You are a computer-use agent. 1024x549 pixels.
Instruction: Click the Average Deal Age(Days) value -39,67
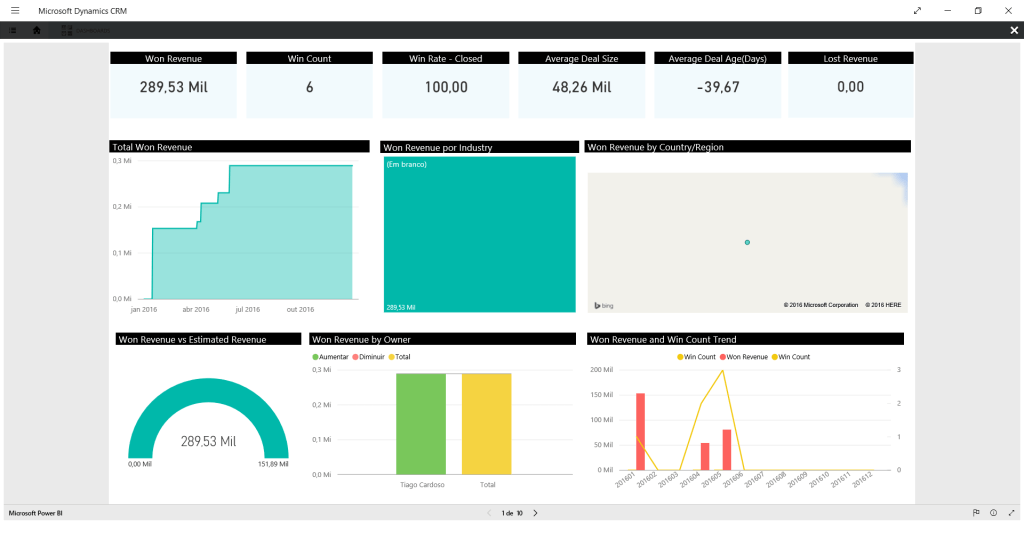(x=718, y=87)
